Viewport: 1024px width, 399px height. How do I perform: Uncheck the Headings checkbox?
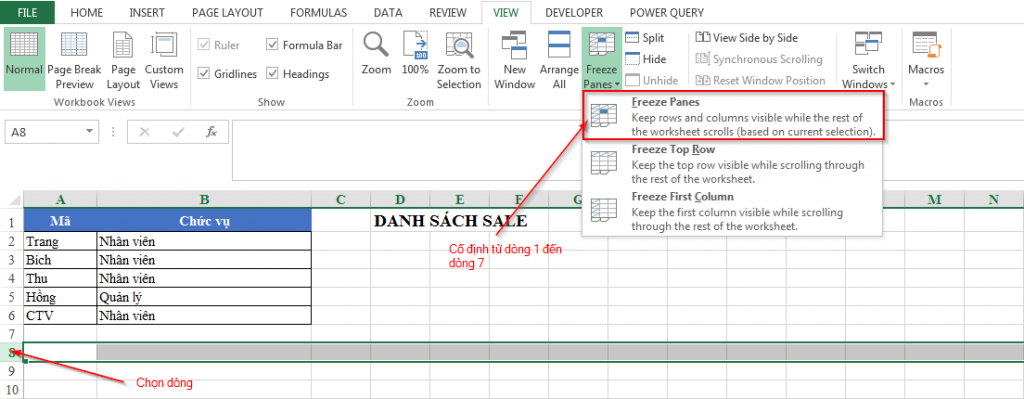(x=272, y=74)
